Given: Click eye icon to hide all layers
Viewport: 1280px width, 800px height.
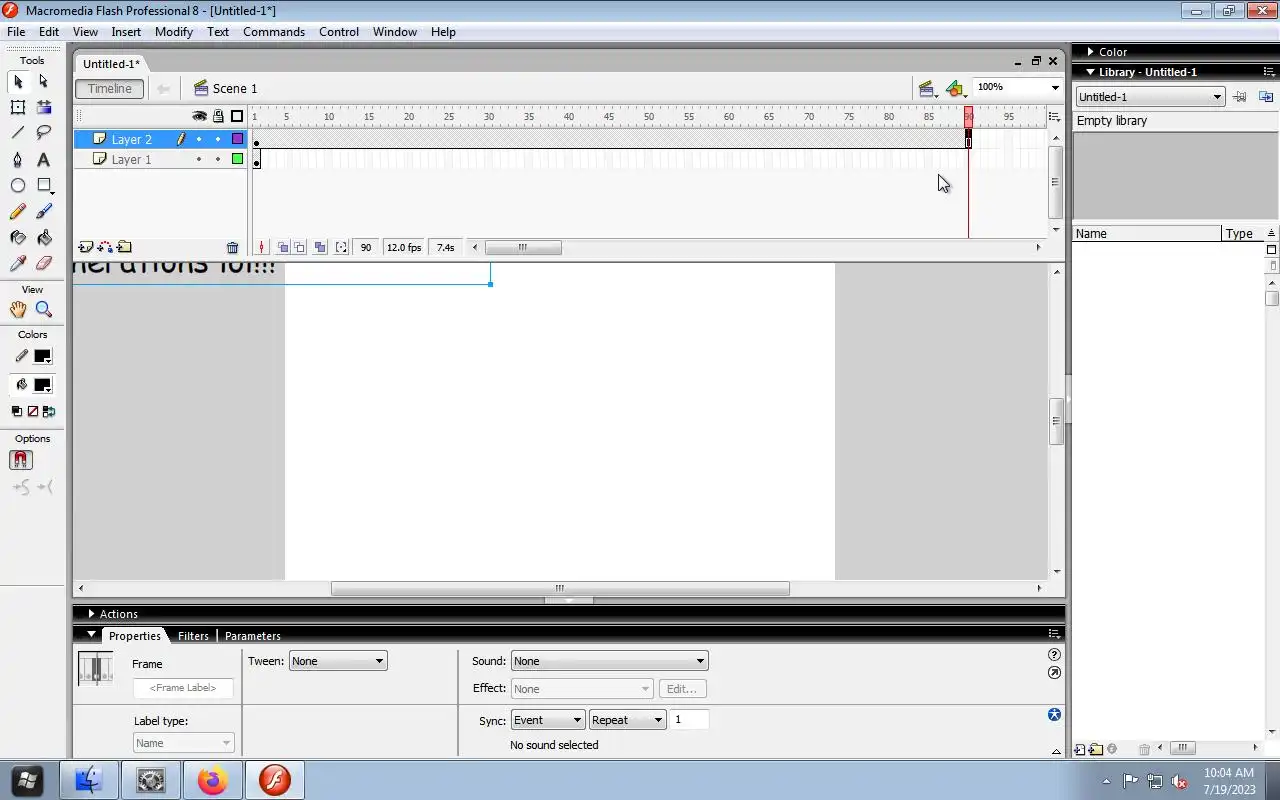Looking at the screenshot, I should coord(199,116).
